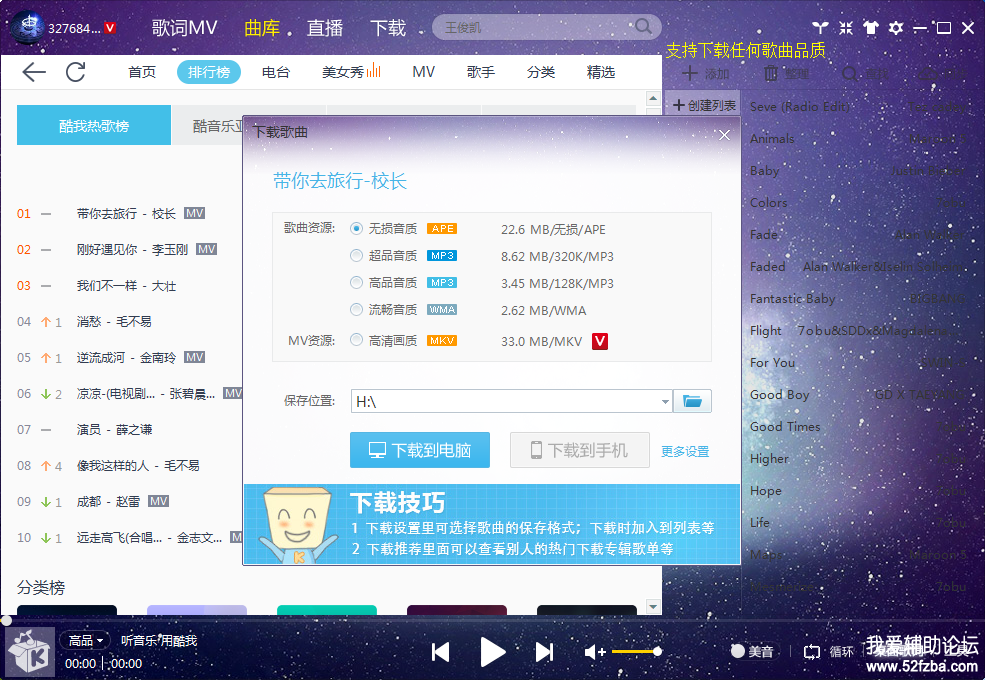985x680 pixels.
Task: Go back using the left arrow icon
Action: [x=34, y=72]
